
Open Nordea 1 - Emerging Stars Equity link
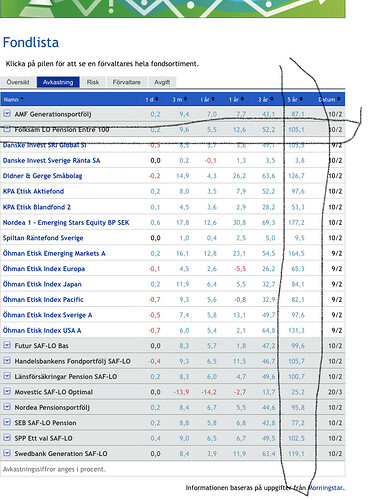tap(66, 222)
